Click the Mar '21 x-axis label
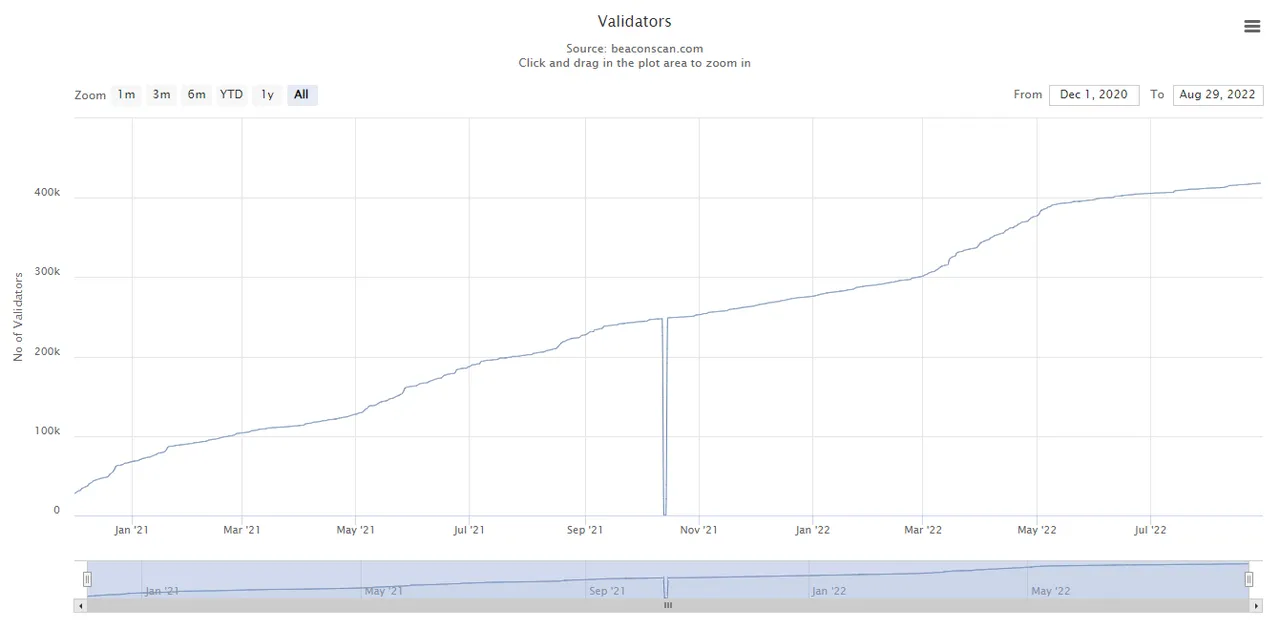 241,530
